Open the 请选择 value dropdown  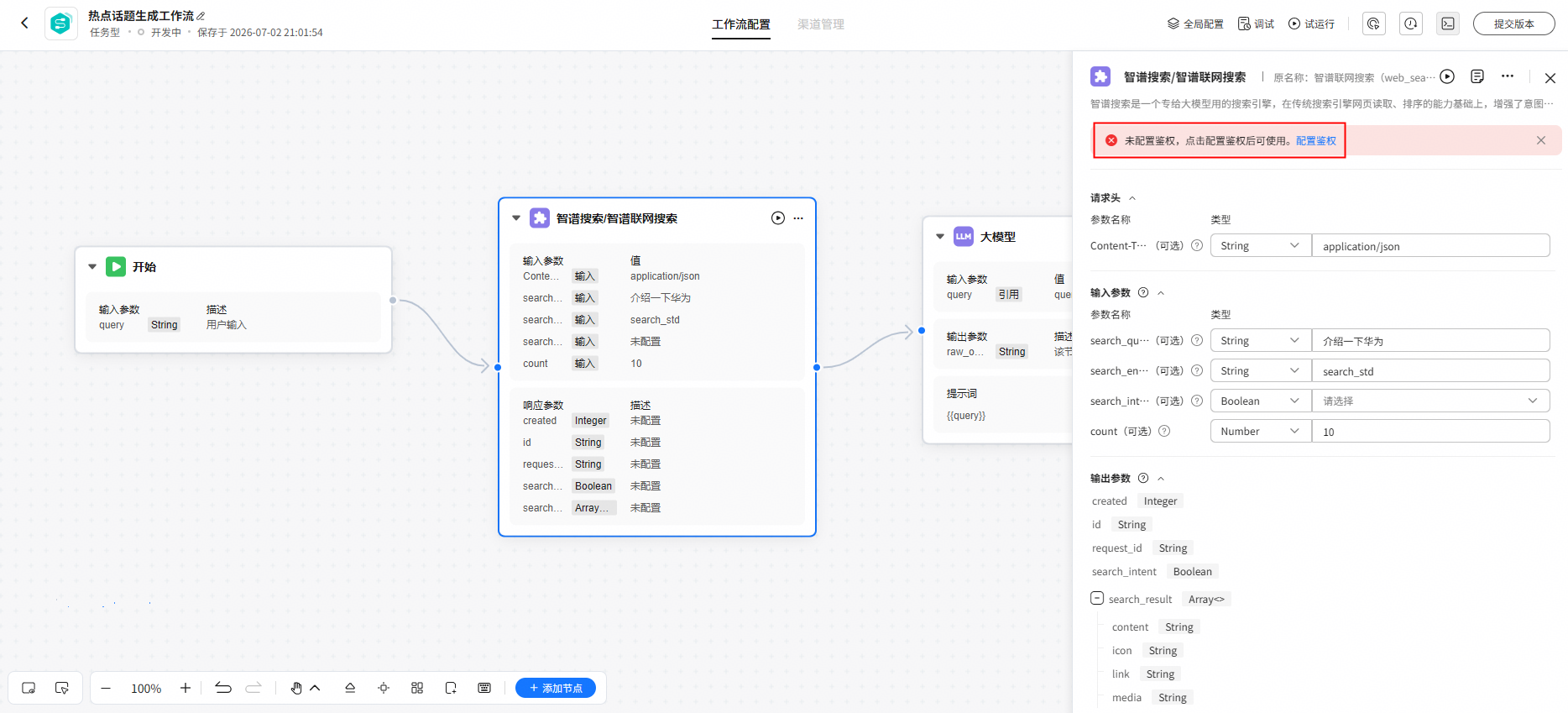tap(1431, 401)
